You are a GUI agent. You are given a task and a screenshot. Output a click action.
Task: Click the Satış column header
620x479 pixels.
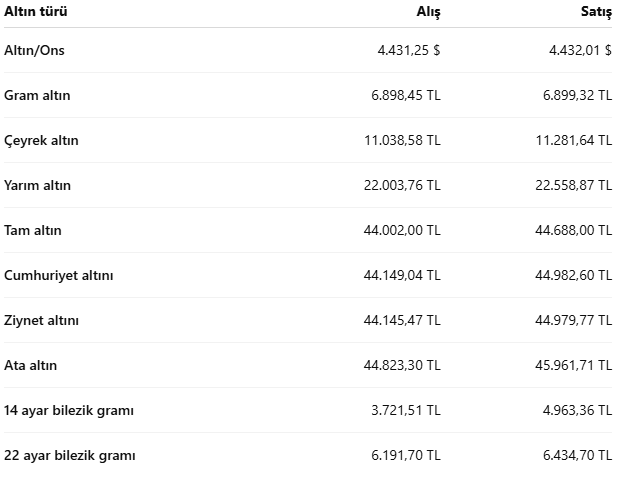point(596,12)
